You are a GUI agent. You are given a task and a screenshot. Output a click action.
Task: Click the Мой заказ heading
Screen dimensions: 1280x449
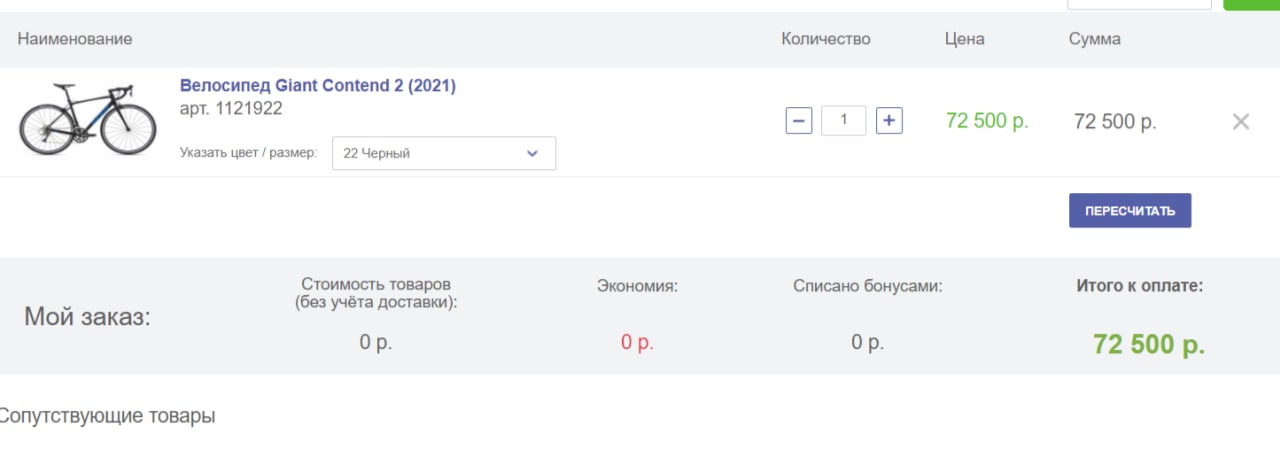tap(88, 318)
